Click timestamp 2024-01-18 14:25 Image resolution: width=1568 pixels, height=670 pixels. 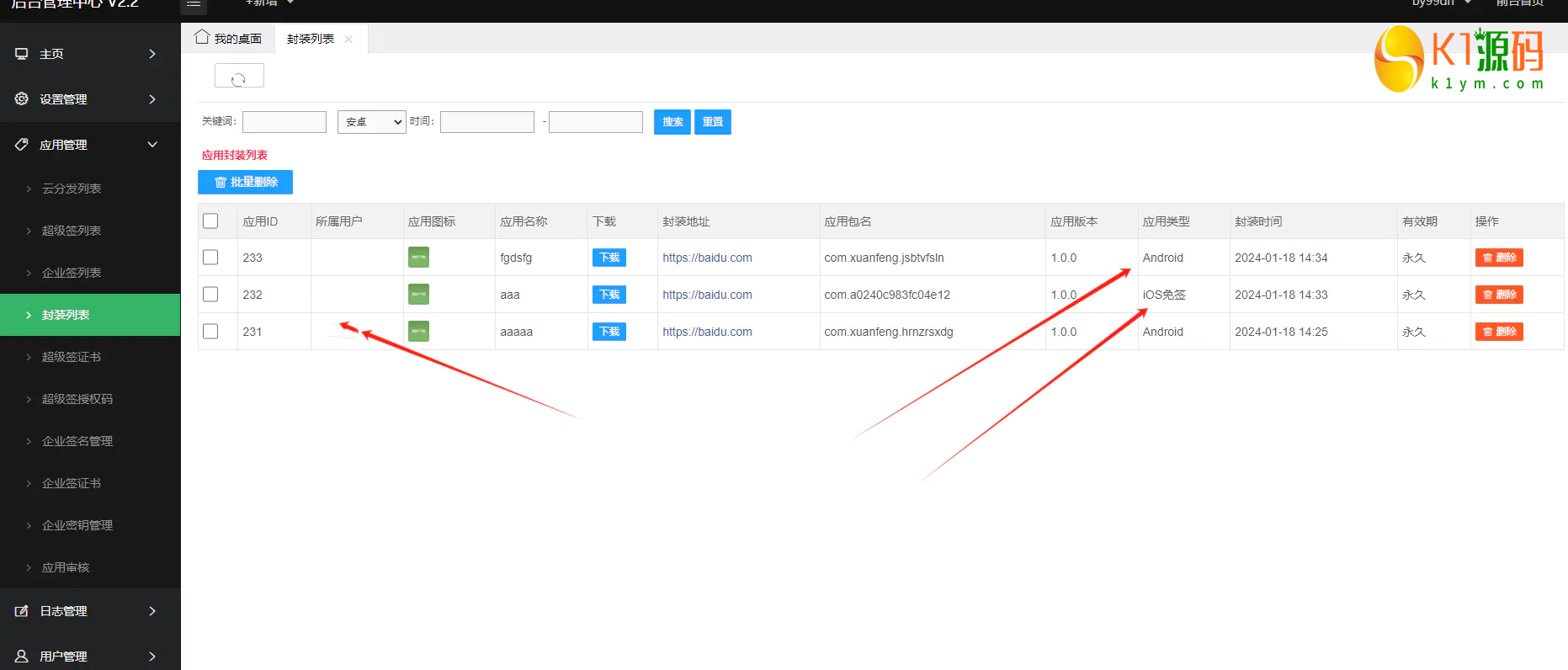1281,332
